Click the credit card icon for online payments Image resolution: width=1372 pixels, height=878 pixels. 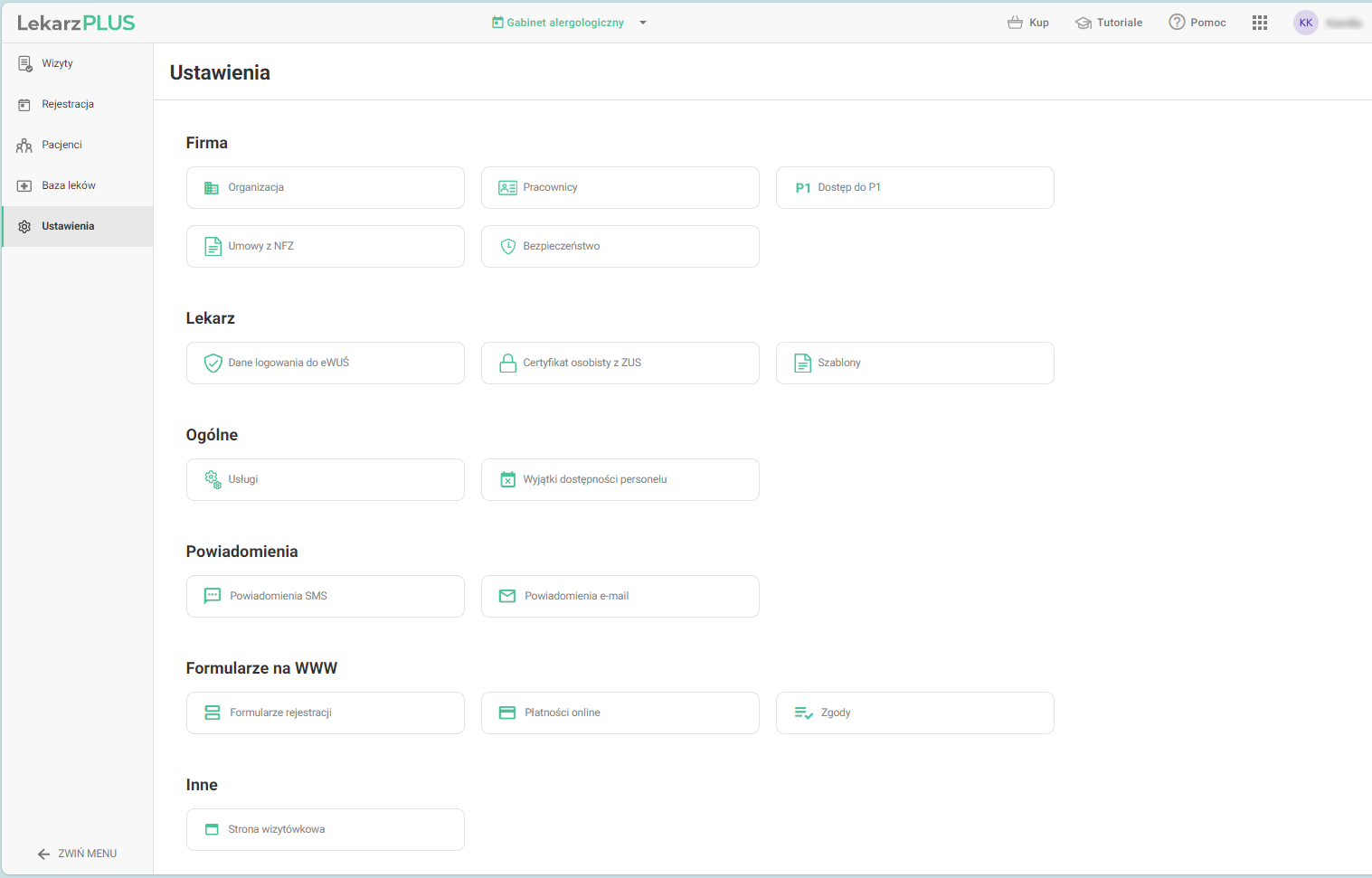[507, 713]
